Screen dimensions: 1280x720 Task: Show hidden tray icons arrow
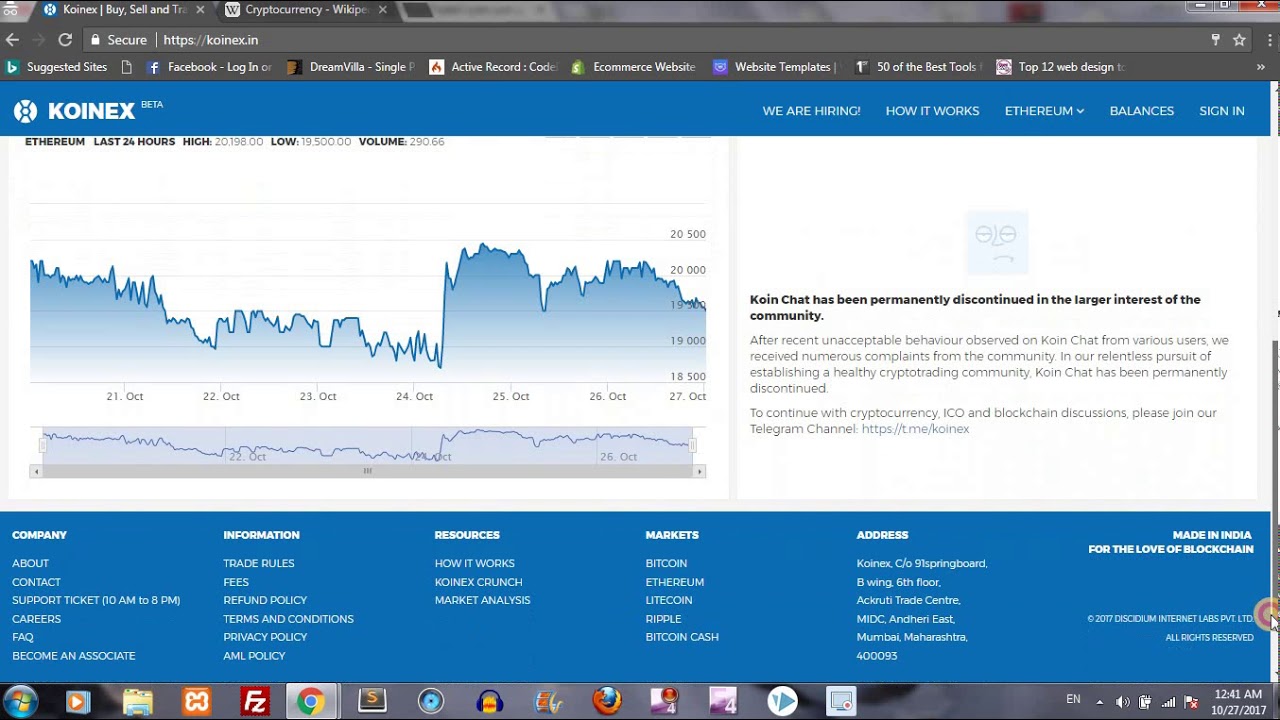tap(1099, 702)
